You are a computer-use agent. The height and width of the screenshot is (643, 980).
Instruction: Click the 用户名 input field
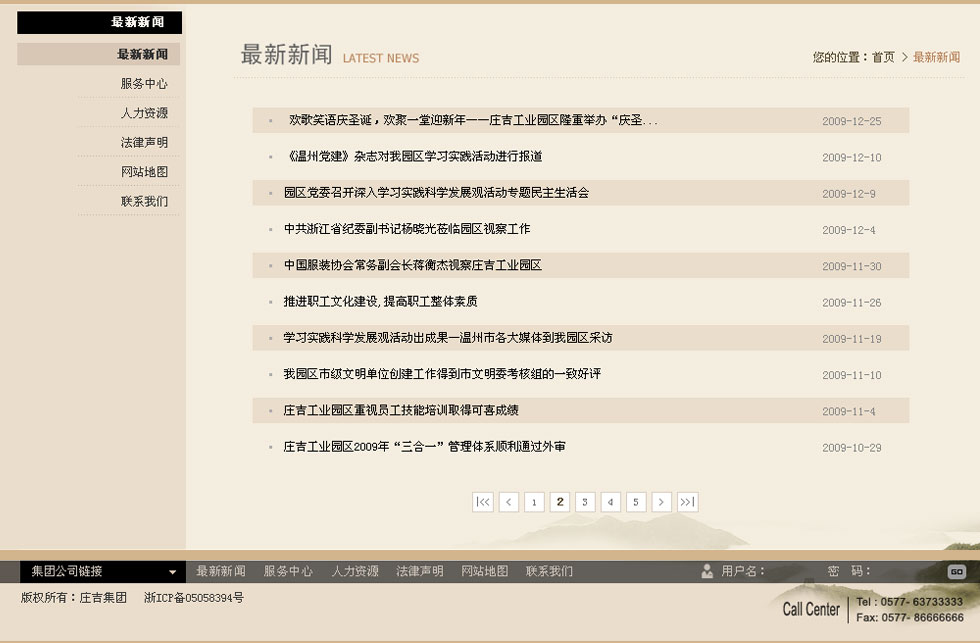pyautogui.click(x=795, y=571)
